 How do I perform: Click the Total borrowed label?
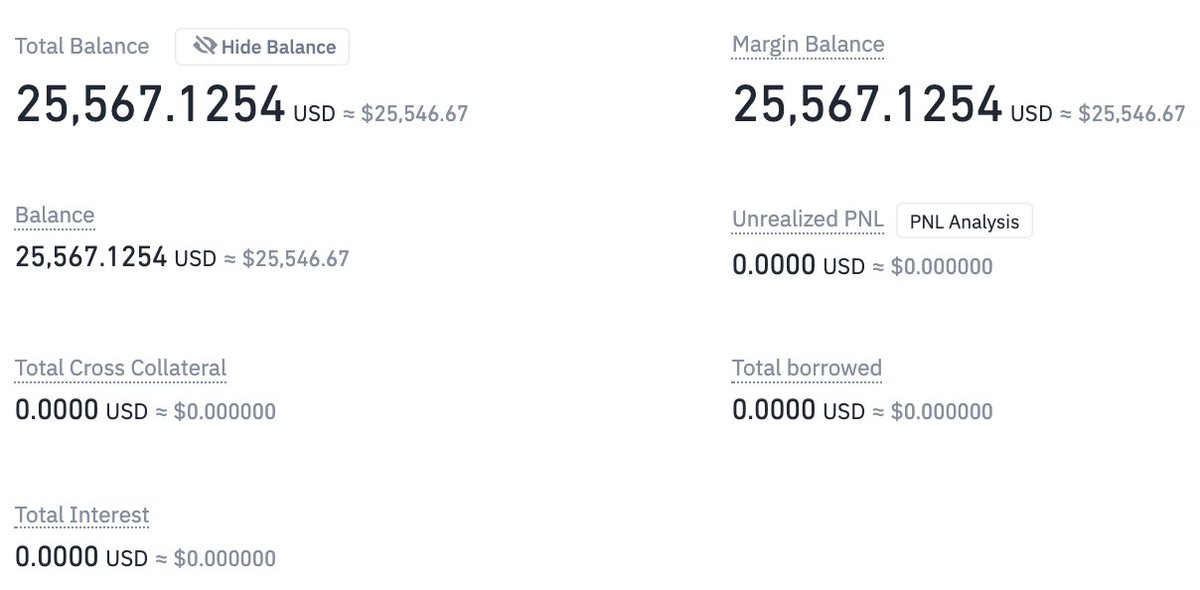807,368
